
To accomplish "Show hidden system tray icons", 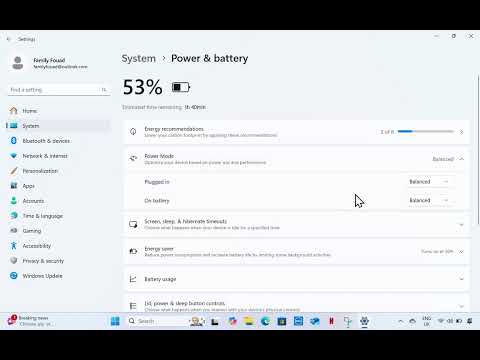I will click(x=401, y=321).
